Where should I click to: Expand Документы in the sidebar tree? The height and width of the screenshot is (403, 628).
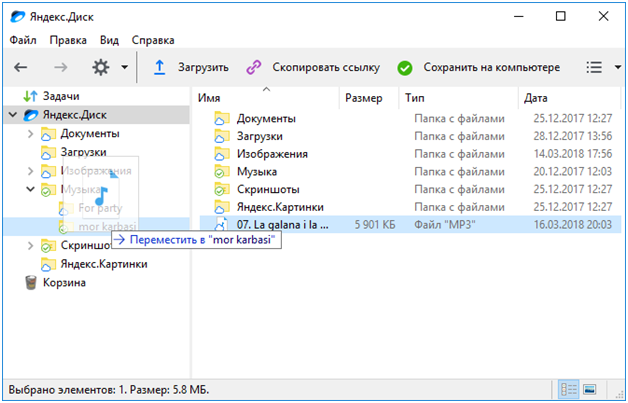coord(30,133)
